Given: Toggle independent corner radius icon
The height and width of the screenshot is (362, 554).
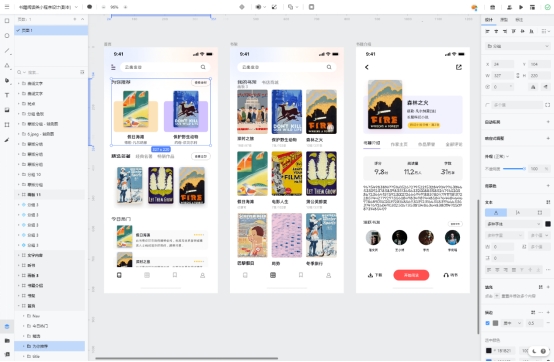Looking at the screenshot, I should coord(547,105).
